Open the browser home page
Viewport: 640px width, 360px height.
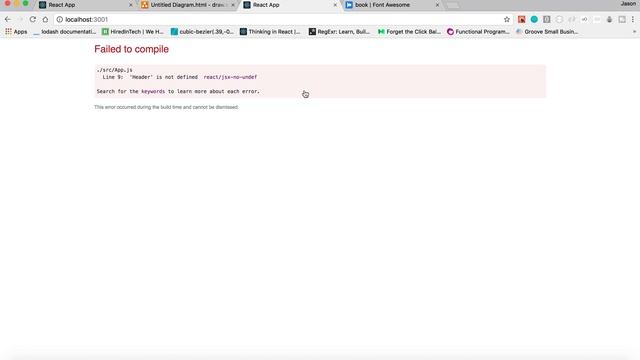45,19
